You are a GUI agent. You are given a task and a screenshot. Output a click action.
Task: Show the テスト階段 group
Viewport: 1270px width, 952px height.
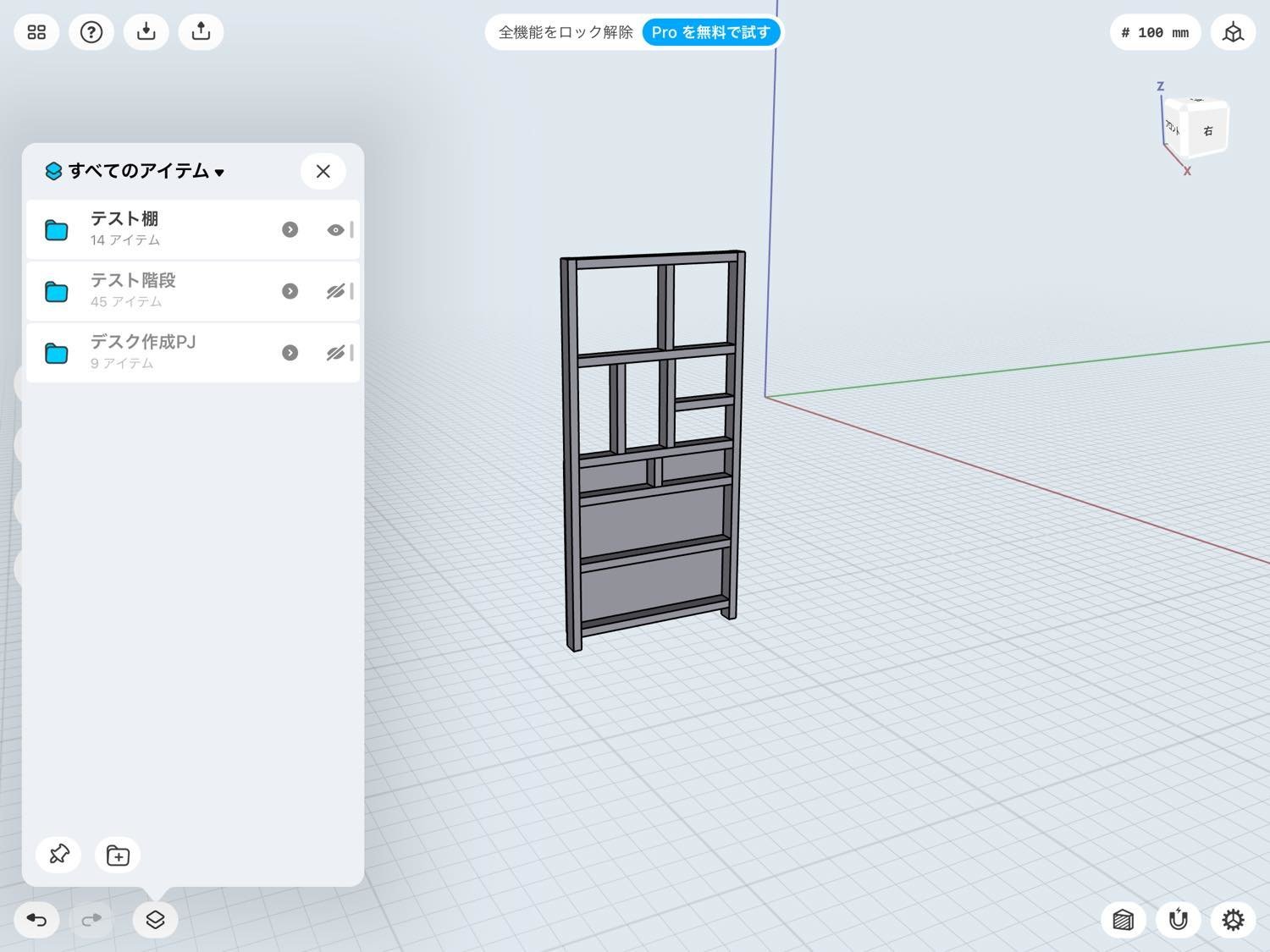pyautogui.click(x=335, y=291)
